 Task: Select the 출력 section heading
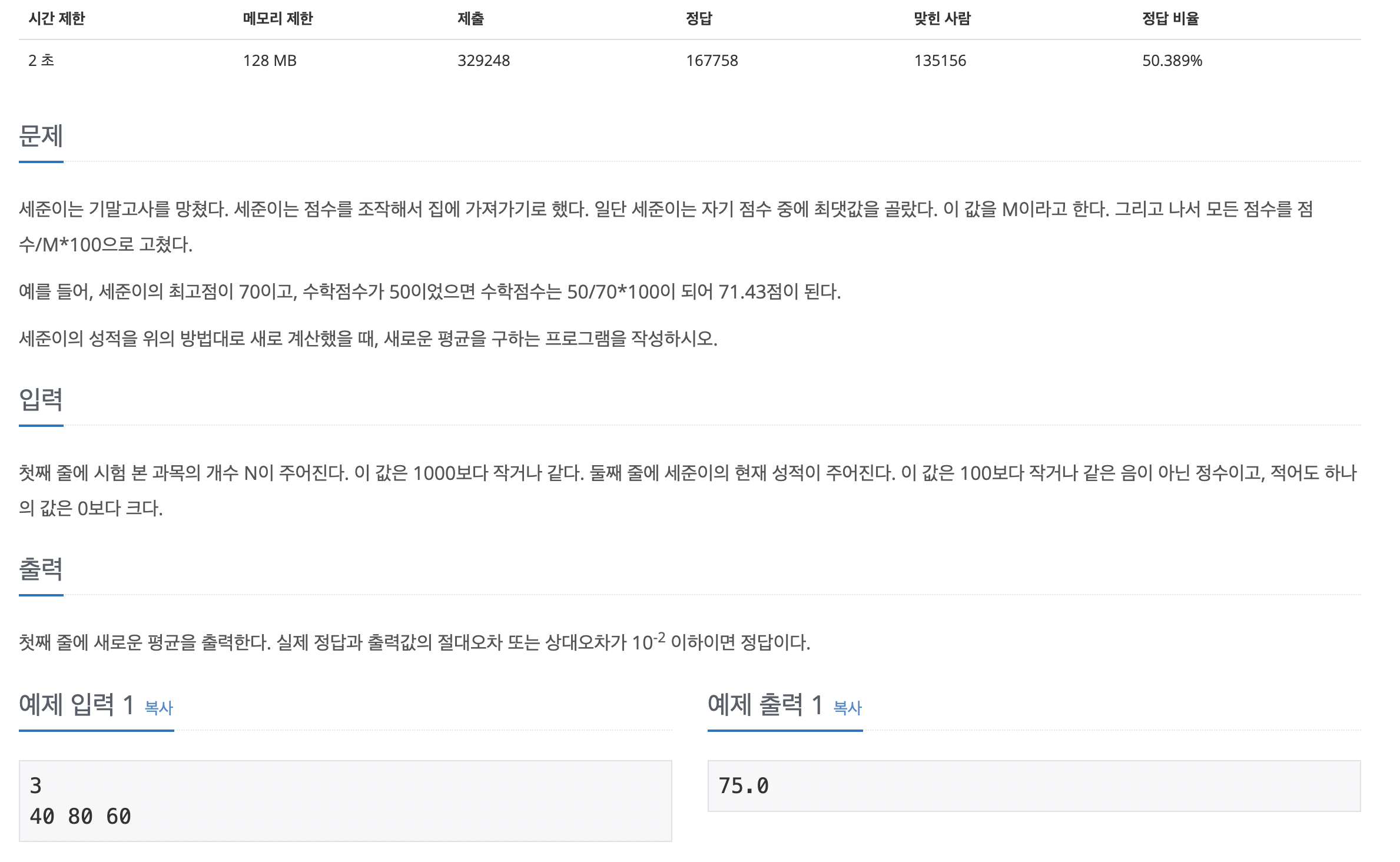click(x=41, y=569)
